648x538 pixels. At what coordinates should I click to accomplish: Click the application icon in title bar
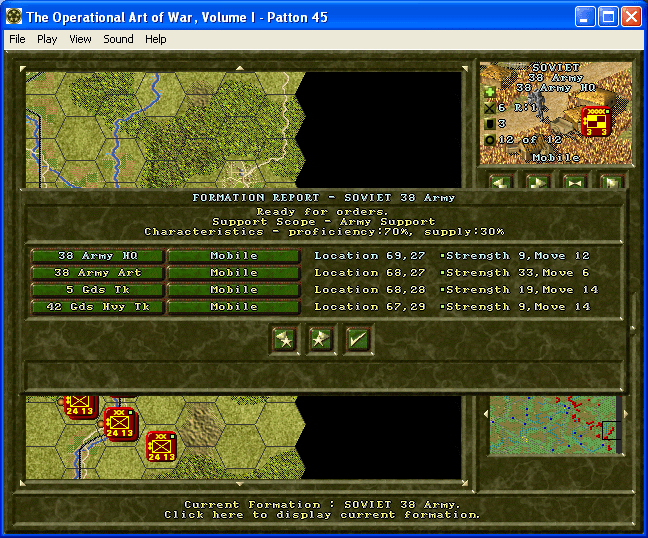tap(14, 17)
